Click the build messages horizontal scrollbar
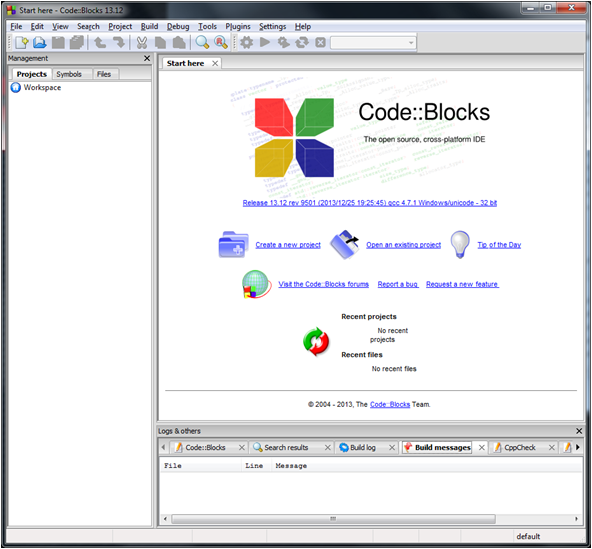 (333, 519)
